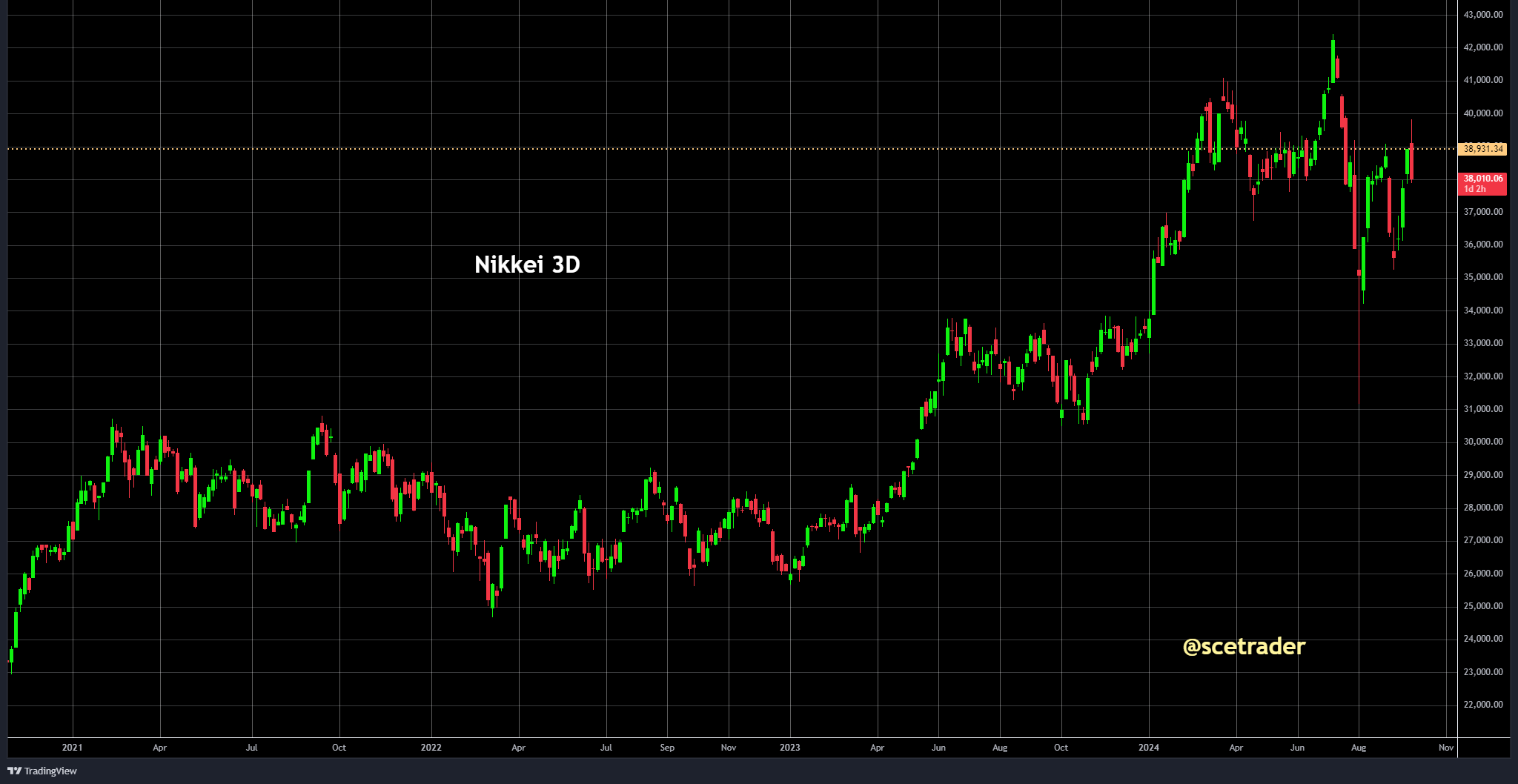
Task: Click the 2022 label on the time axis
Action: (431, 748)
